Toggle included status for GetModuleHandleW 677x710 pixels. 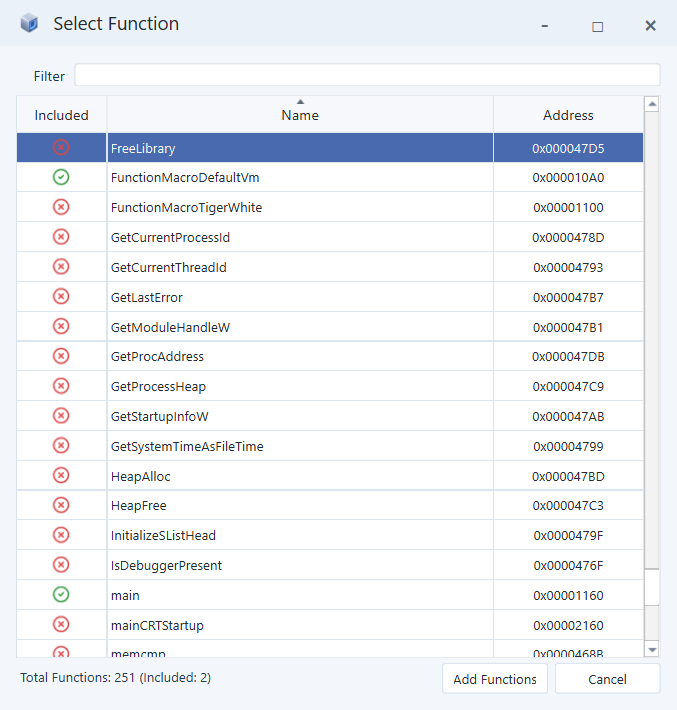pyautogui.click(x=61, y=326)
